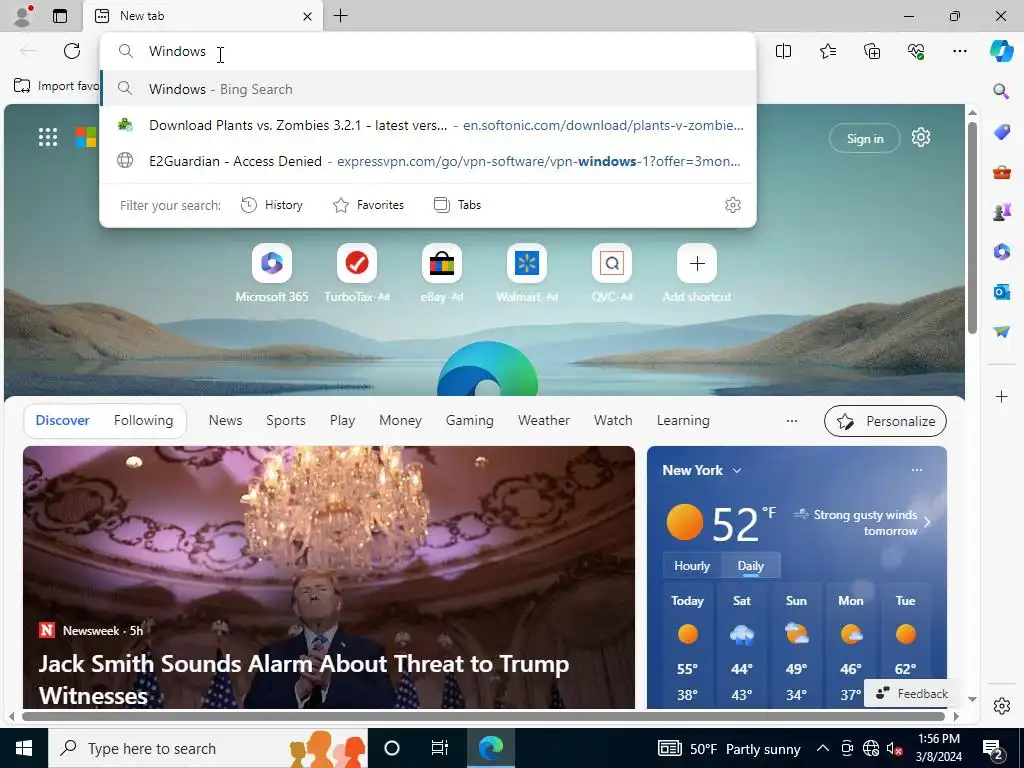Screen dimensions: 1024x768
Task: Open sidebar Games chess icon
Action: pyautogui.click(x=1001, y=212)
